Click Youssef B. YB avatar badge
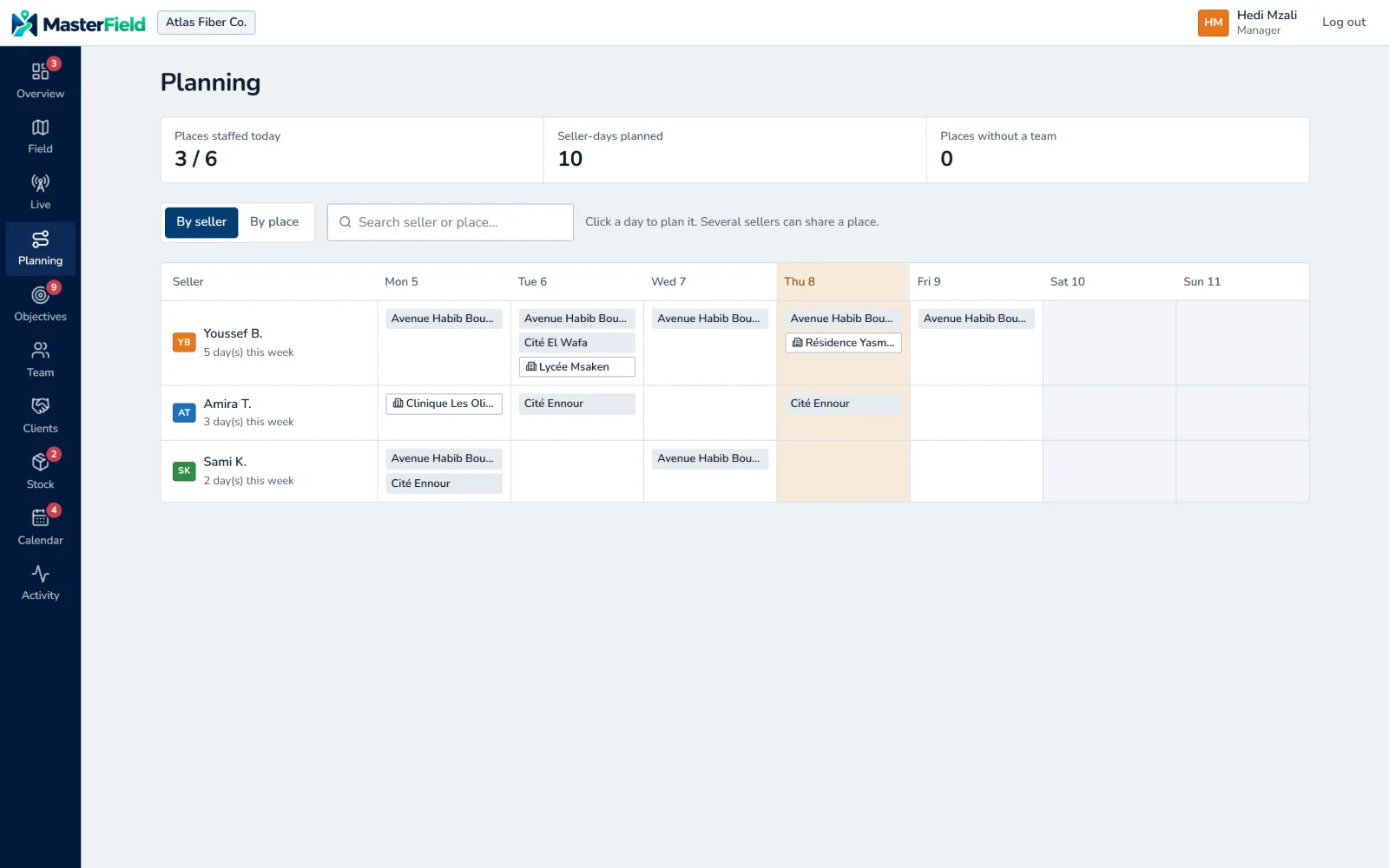This screenshot has height=868, width=1389. tap(184, 343)
